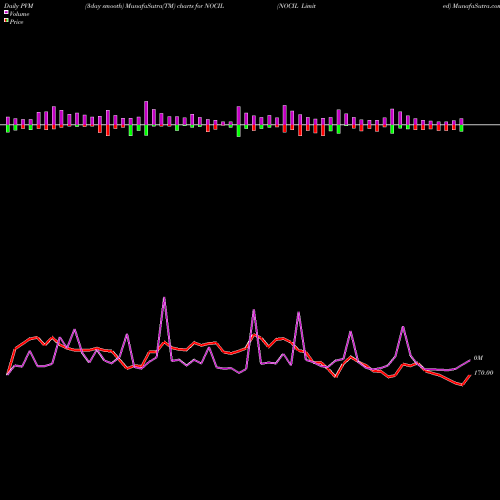Click the '(NOCIL Limit' header text
The width and height of the screenshot is (500, 500).
296,6
